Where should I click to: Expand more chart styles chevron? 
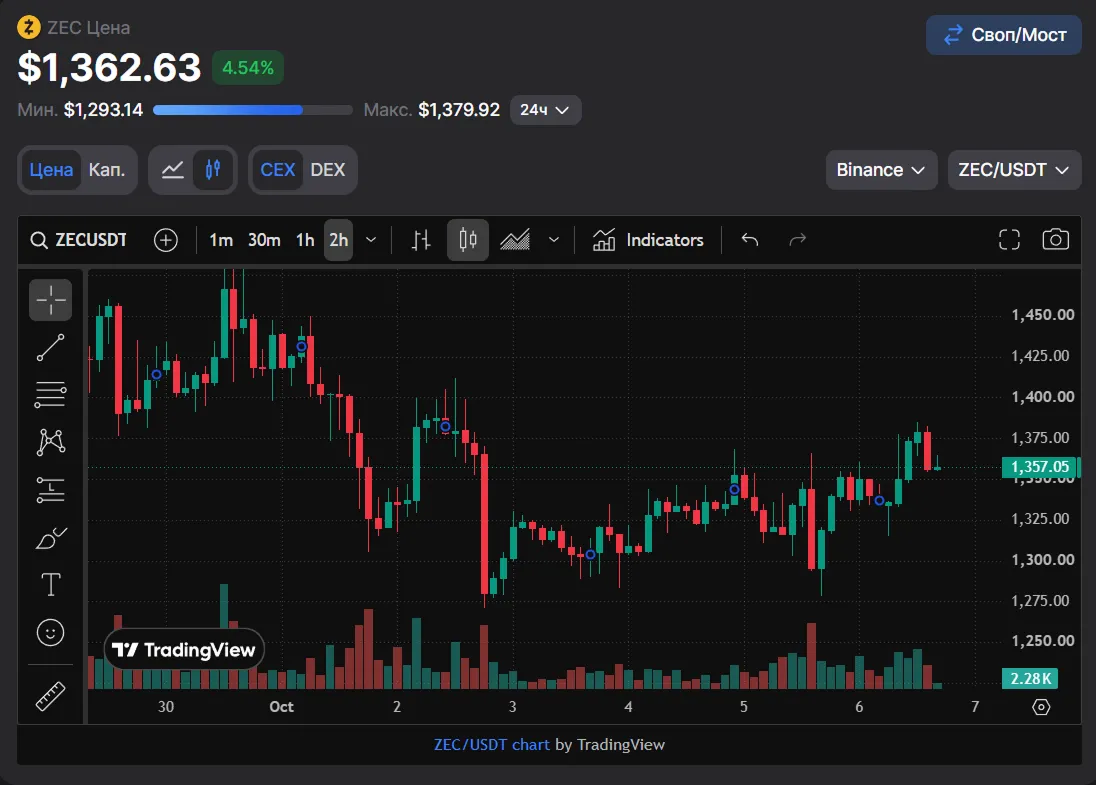(x=554, y=240)
